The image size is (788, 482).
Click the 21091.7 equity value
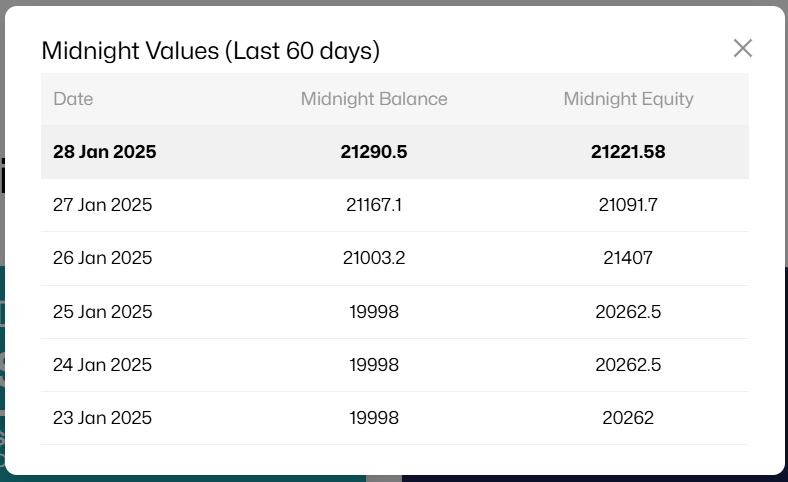[628, 205]
